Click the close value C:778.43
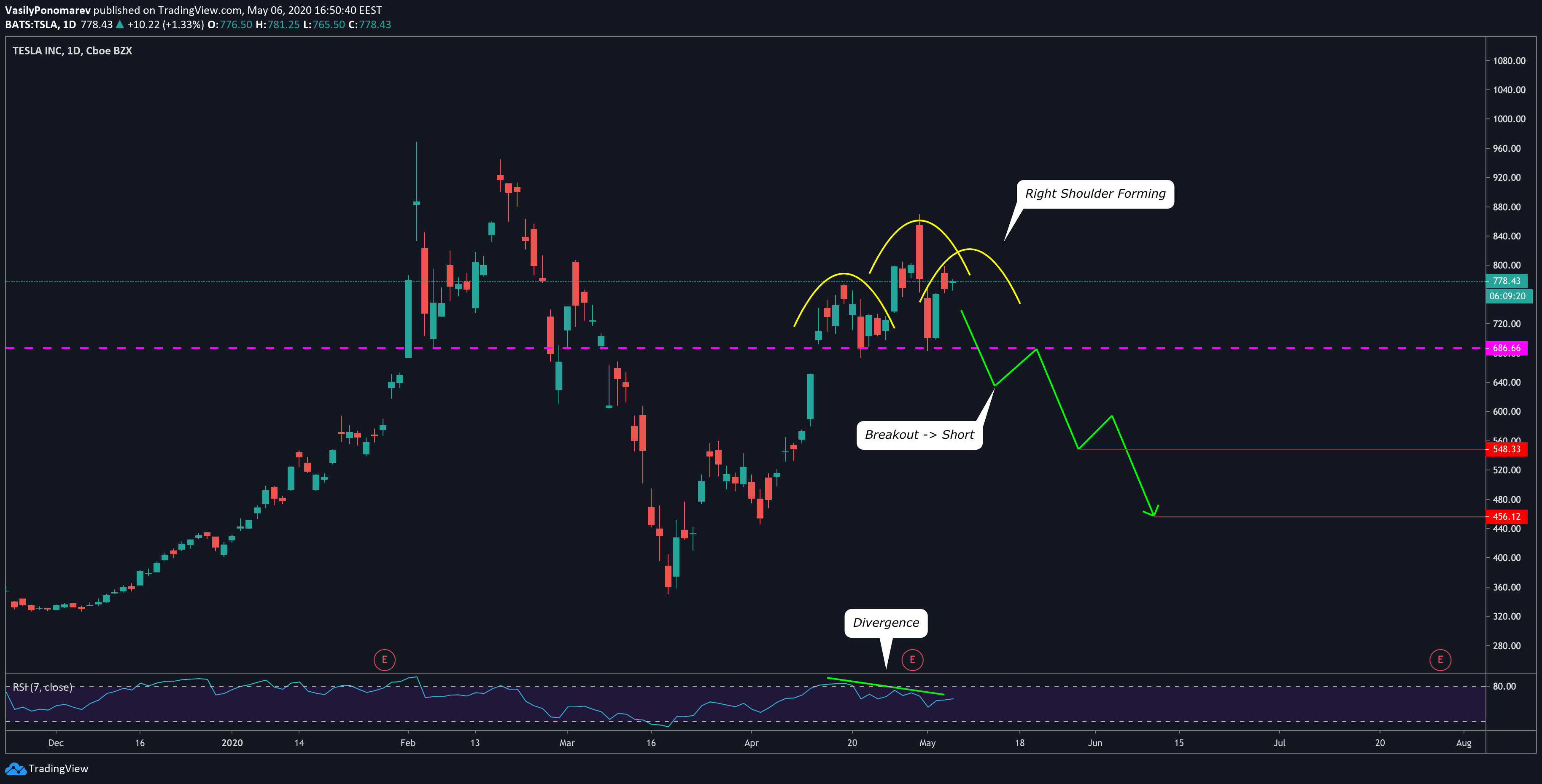This screenshot has width=1542, height=784. coord(369,24)
